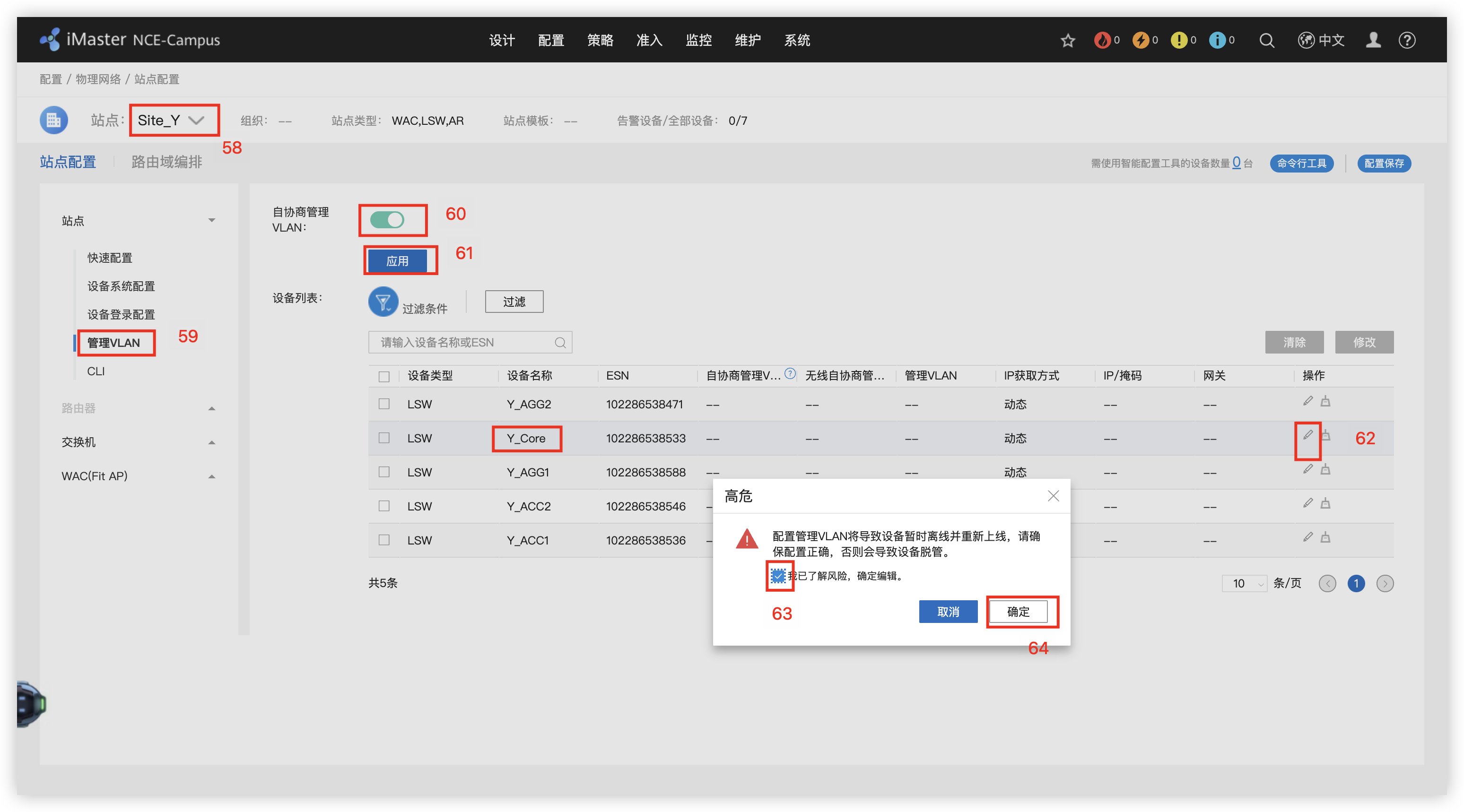The width and height of the screenshot is (1464, 812).
Task: Open the Site_Y site dropdown
Action: (172, 121)
